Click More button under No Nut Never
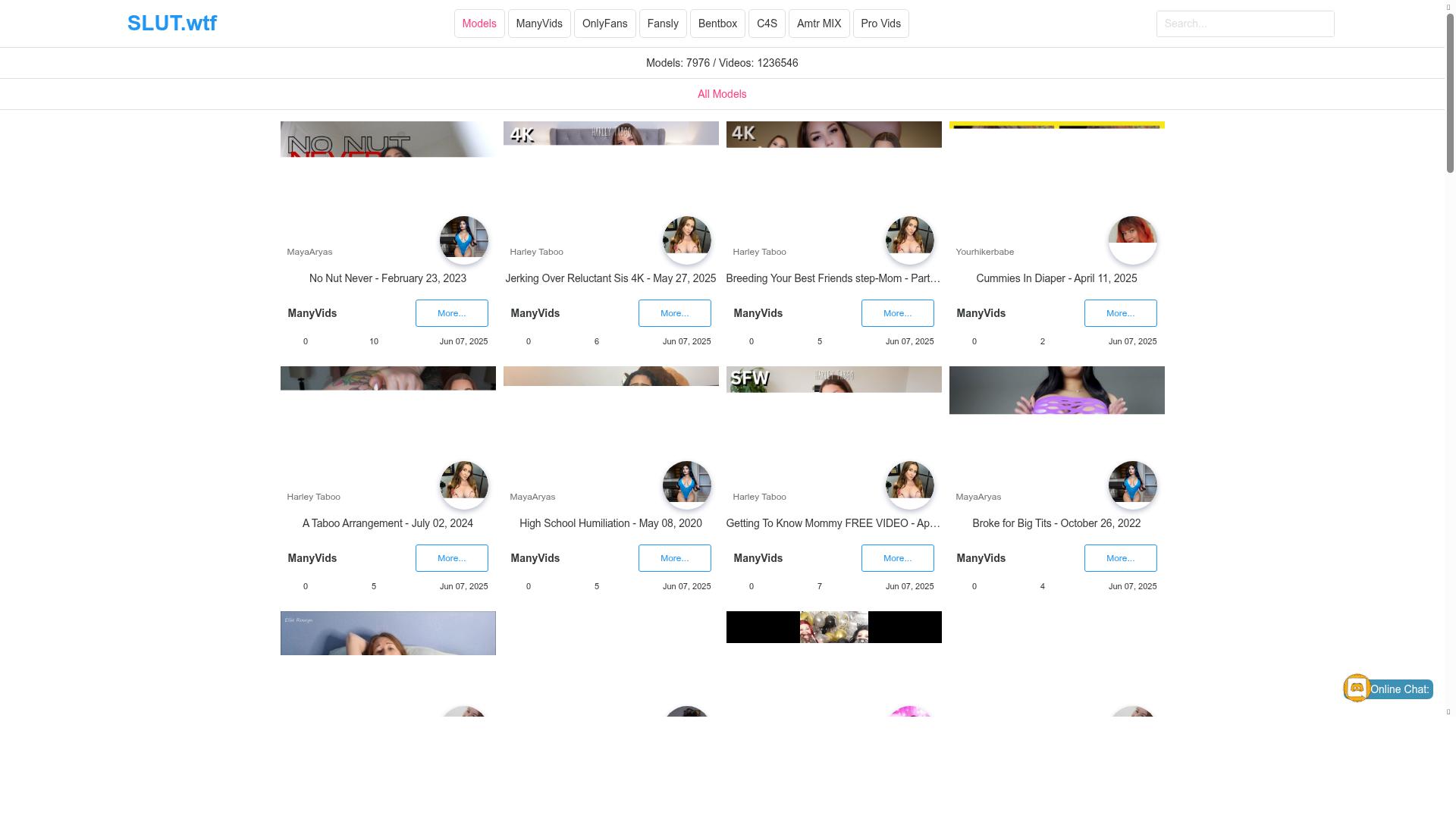The height and width of the screenshot is (819, 1456). tap(451, 313)
